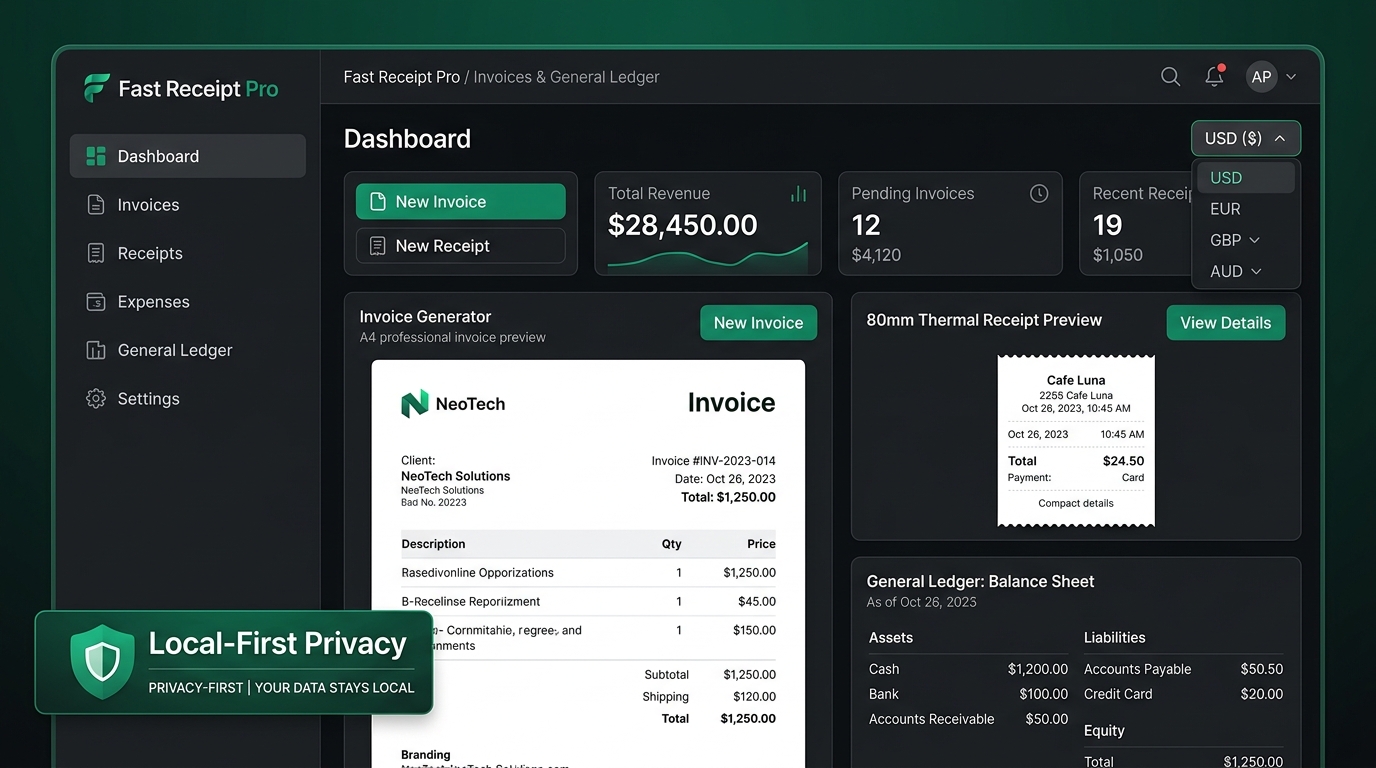Click the General Ledger icon in sidebar
1376x768 pixels.
[x=96, y=350]
